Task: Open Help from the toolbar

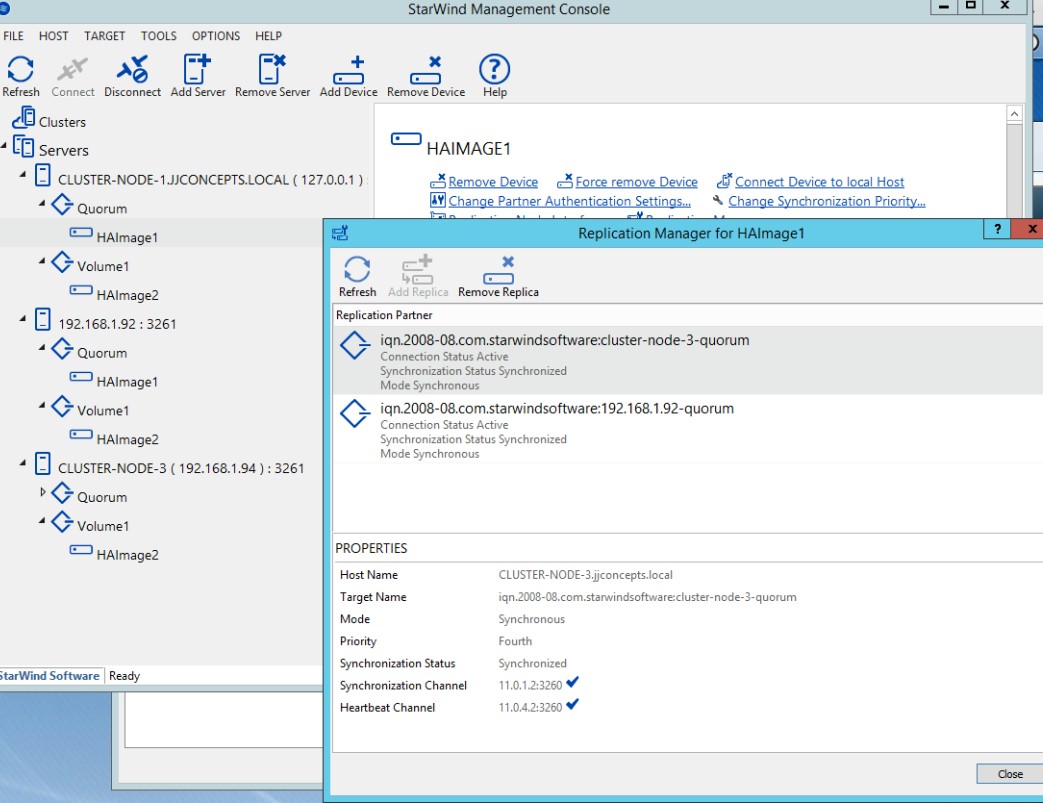Action: (x=494, y=69)
